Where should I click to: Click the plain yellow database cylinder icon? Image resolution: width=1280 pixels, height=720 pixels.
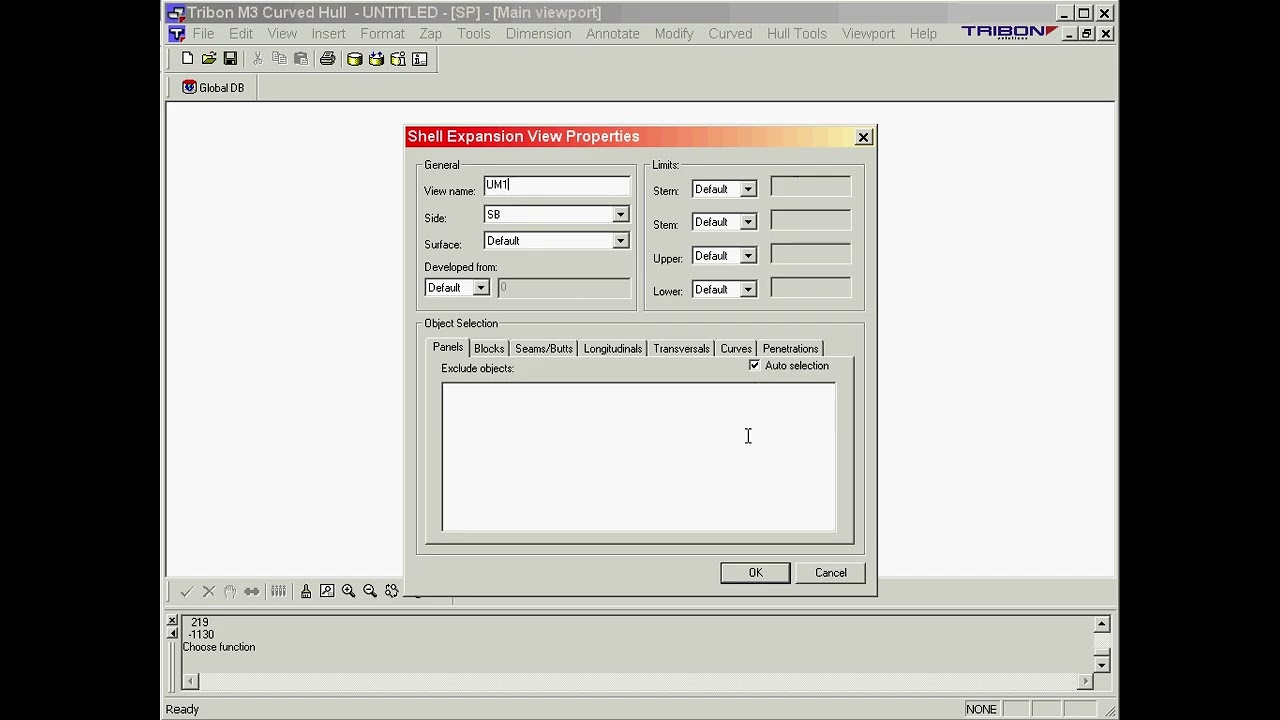pyautogui.click(x=354, y=59)
